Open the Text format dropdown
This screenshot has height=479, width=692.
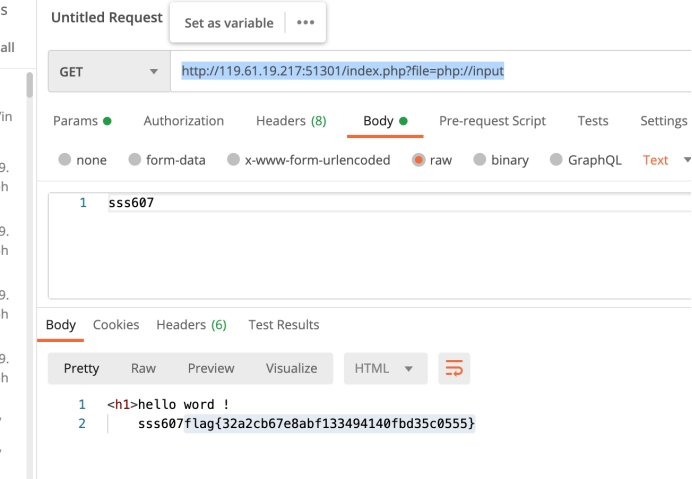(666, 160)
